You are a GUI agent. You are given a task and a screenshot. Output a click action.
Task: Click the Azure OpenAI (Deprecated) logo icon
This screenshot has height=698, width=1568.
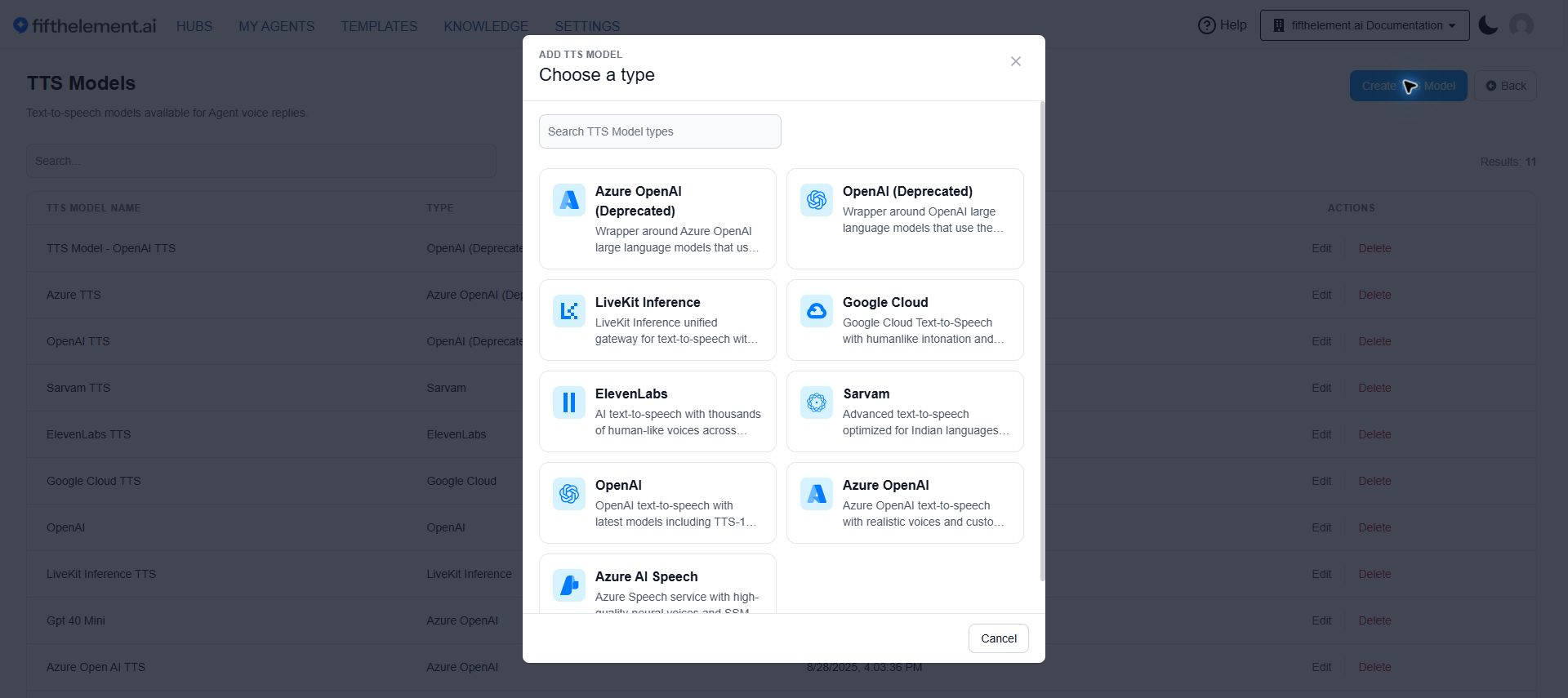[569, 200]
